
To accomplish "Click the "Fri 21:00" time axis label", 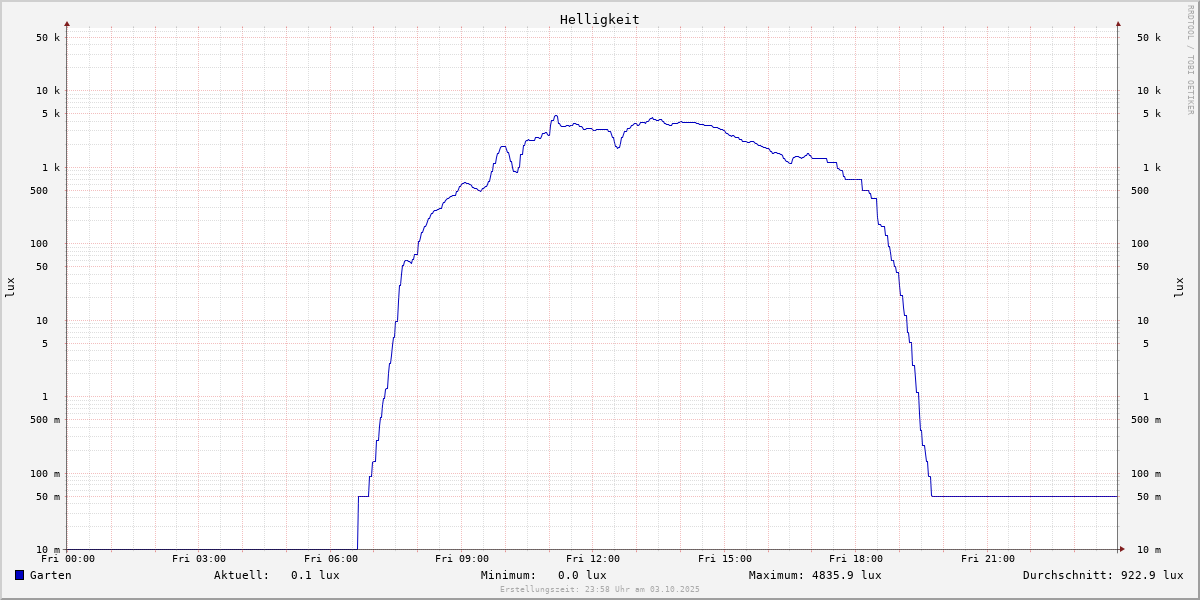I will tap(988, 559).
